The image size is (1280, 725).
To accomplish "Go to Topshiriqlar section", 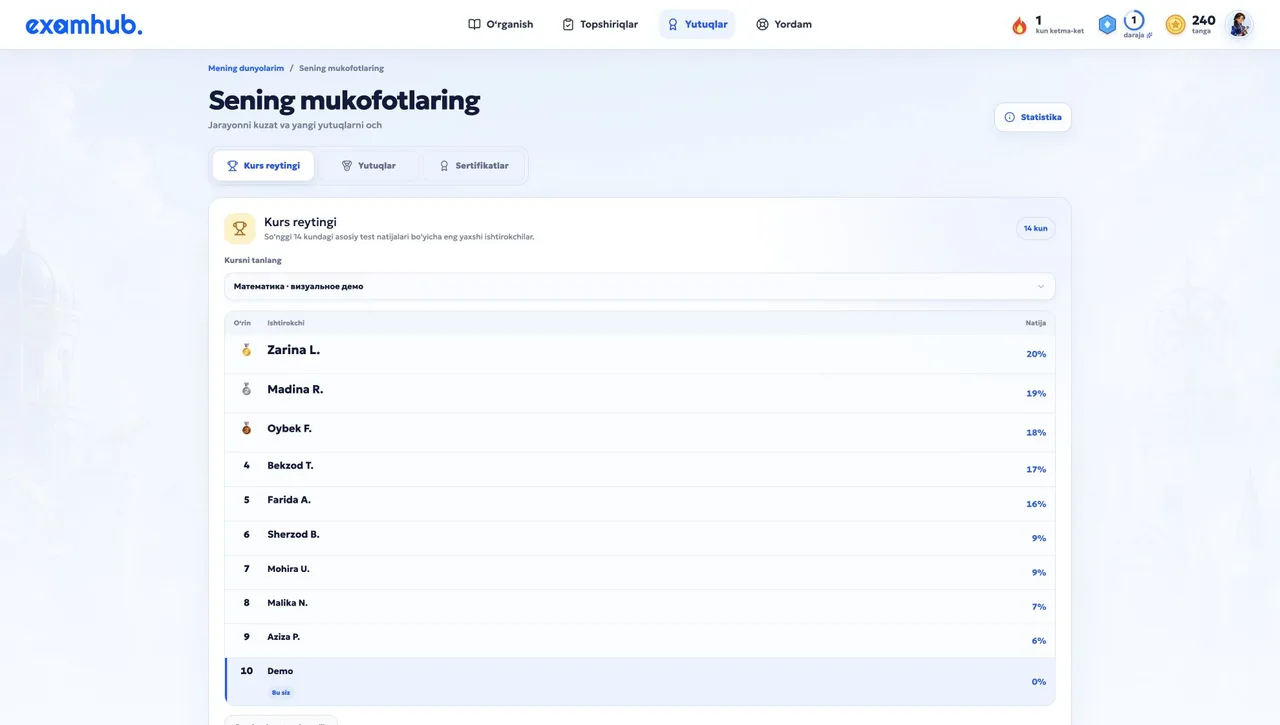I will click(x=600, y=24).
